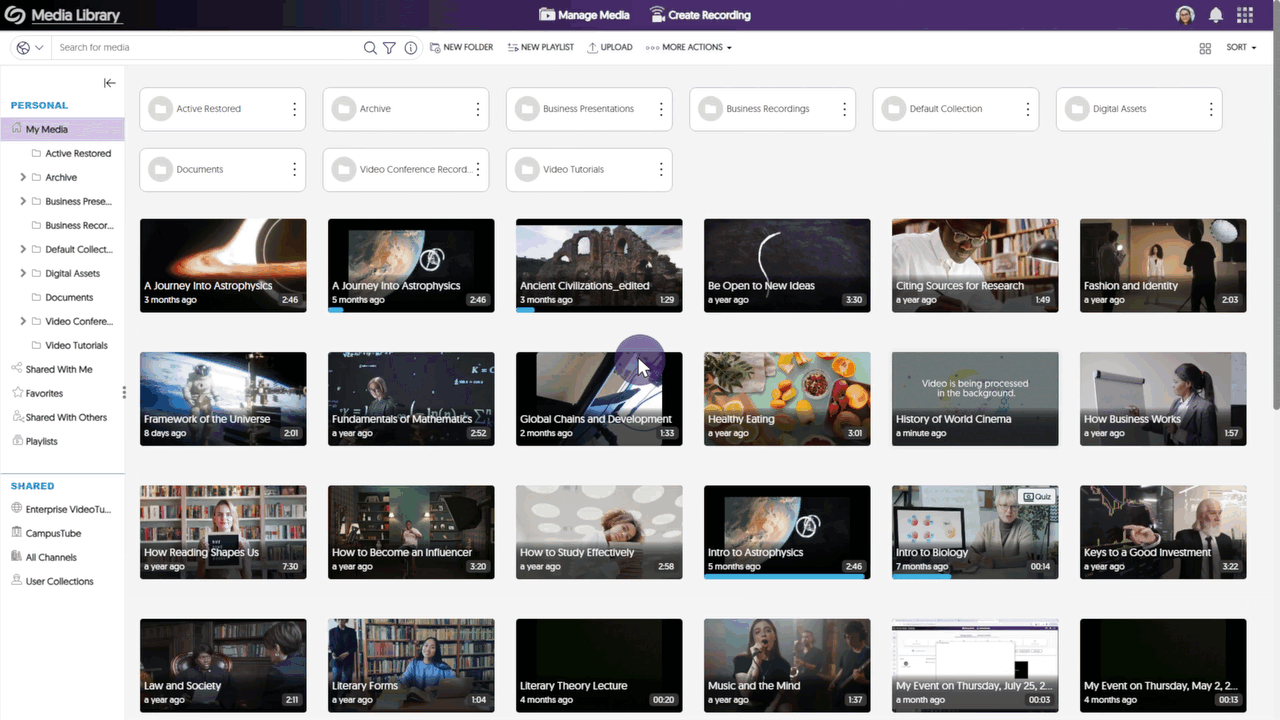Open Manage Media from the top bar
The height and width of the screenshot is (720, 1280).
pos(584,15)
